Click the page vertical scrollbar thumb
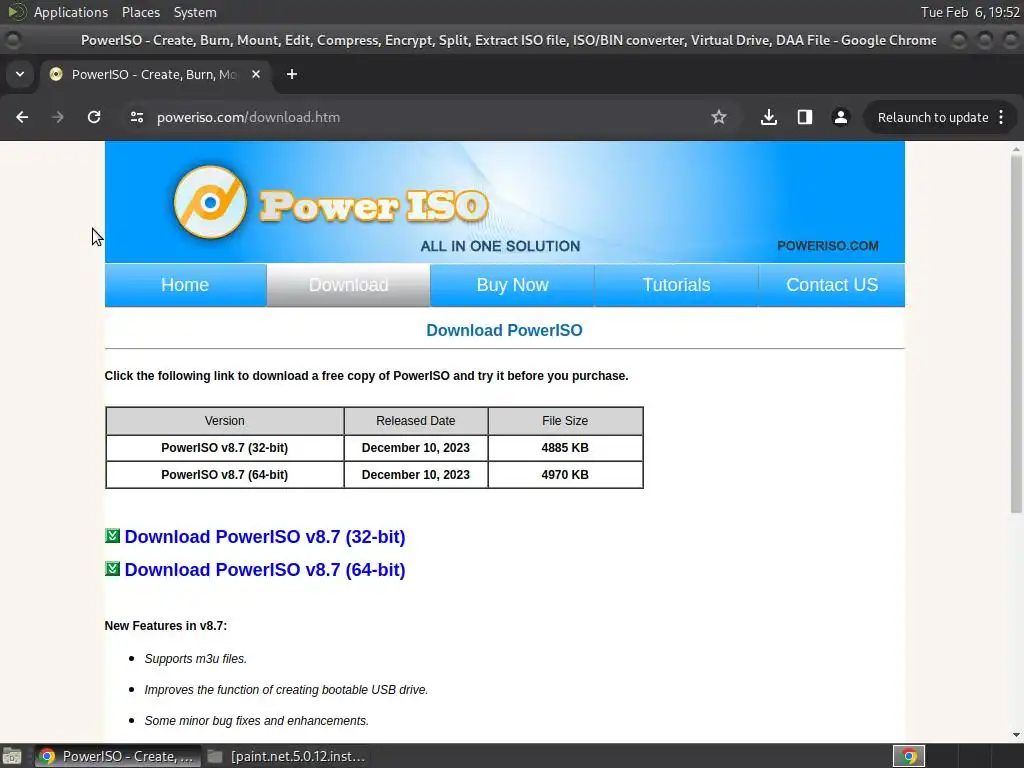 1016,333
